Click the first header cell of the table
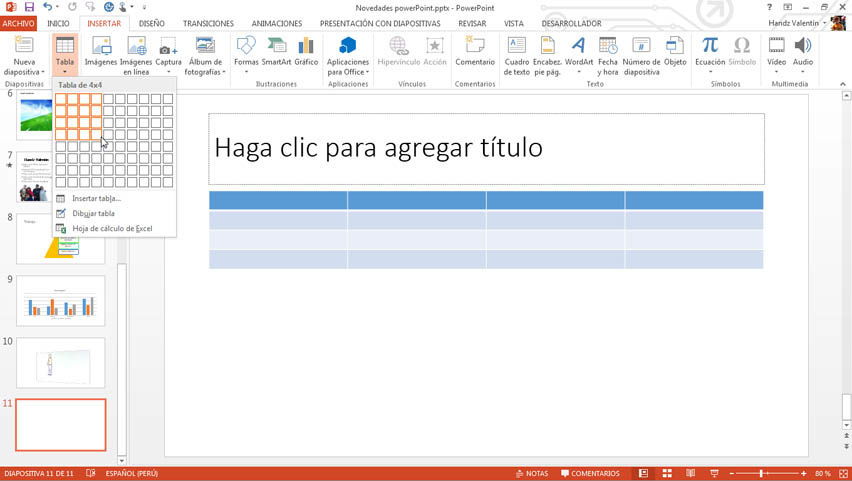Screen dimensions: 852x481 278,200
